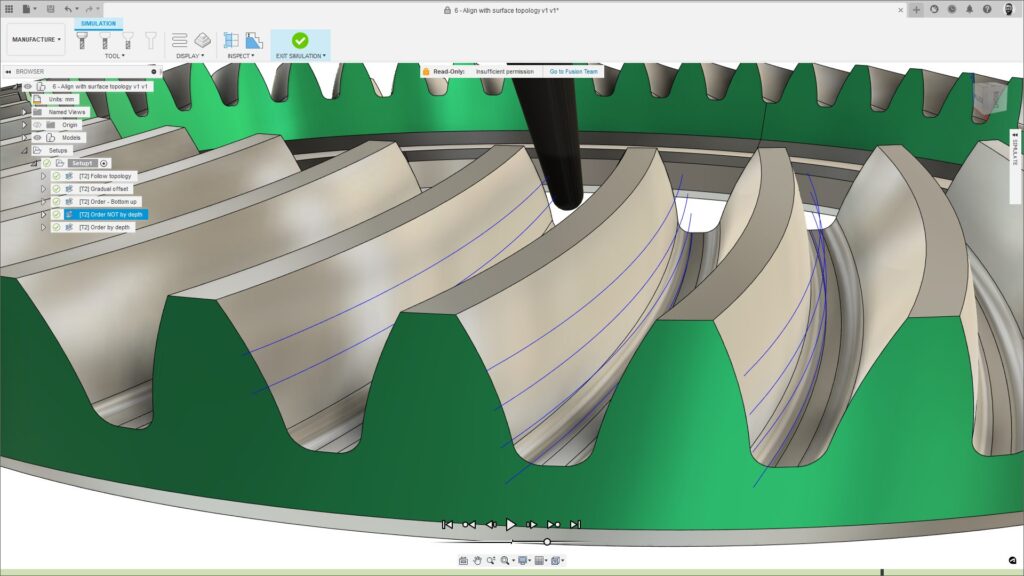Open the DISPLAY dropdown menu
The height and width of the screenshot is (576, 1024).
click(x=190, y=56)
